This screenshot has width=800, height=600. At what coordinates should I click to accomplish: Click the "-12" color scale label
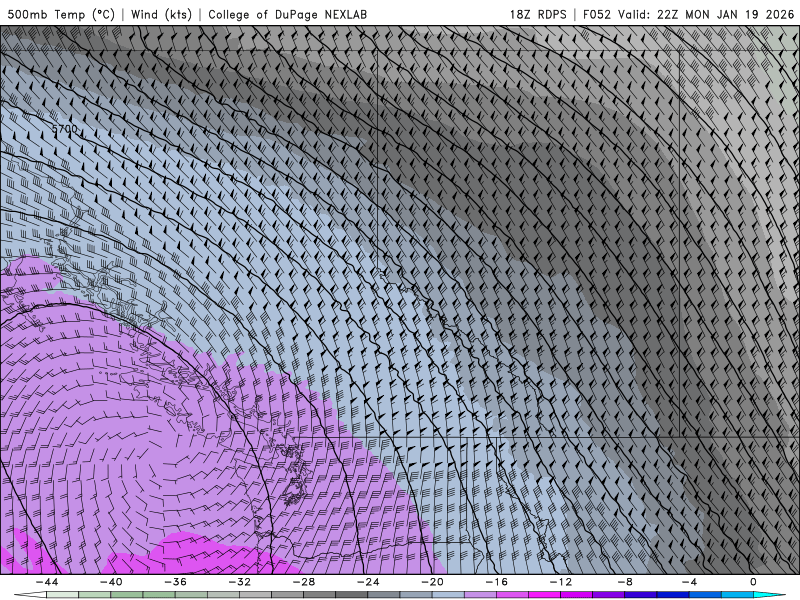pos(560,582)
